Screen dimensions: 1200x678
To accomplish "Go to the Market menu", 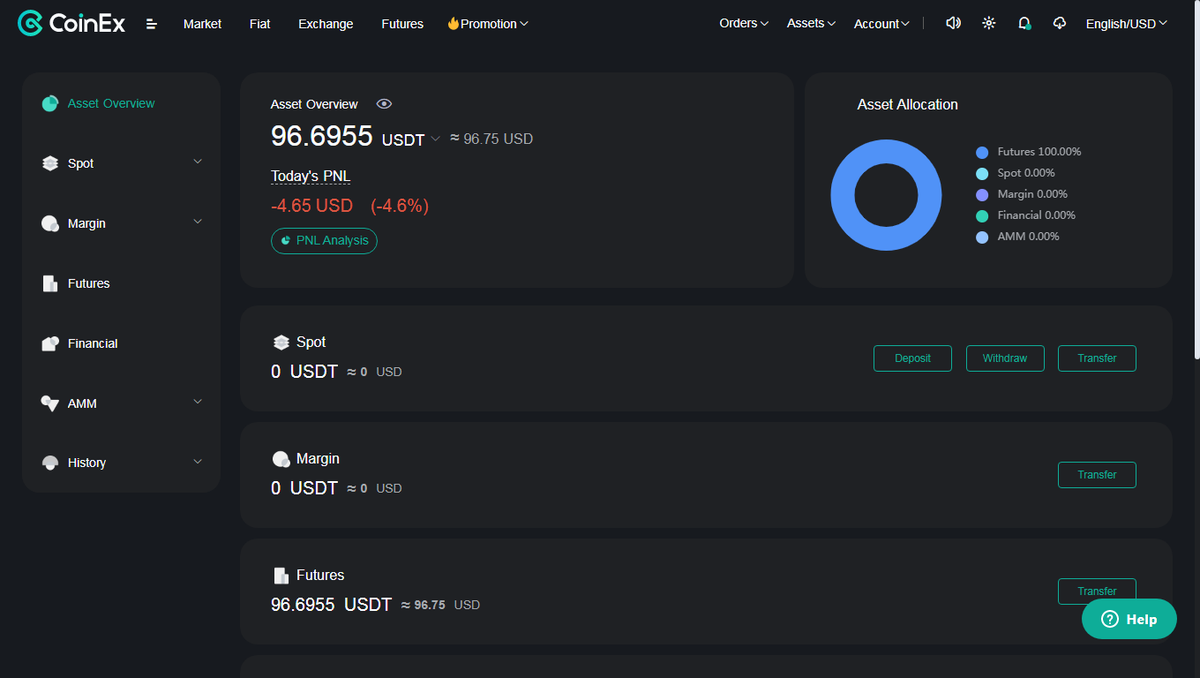I will [202, 24].
